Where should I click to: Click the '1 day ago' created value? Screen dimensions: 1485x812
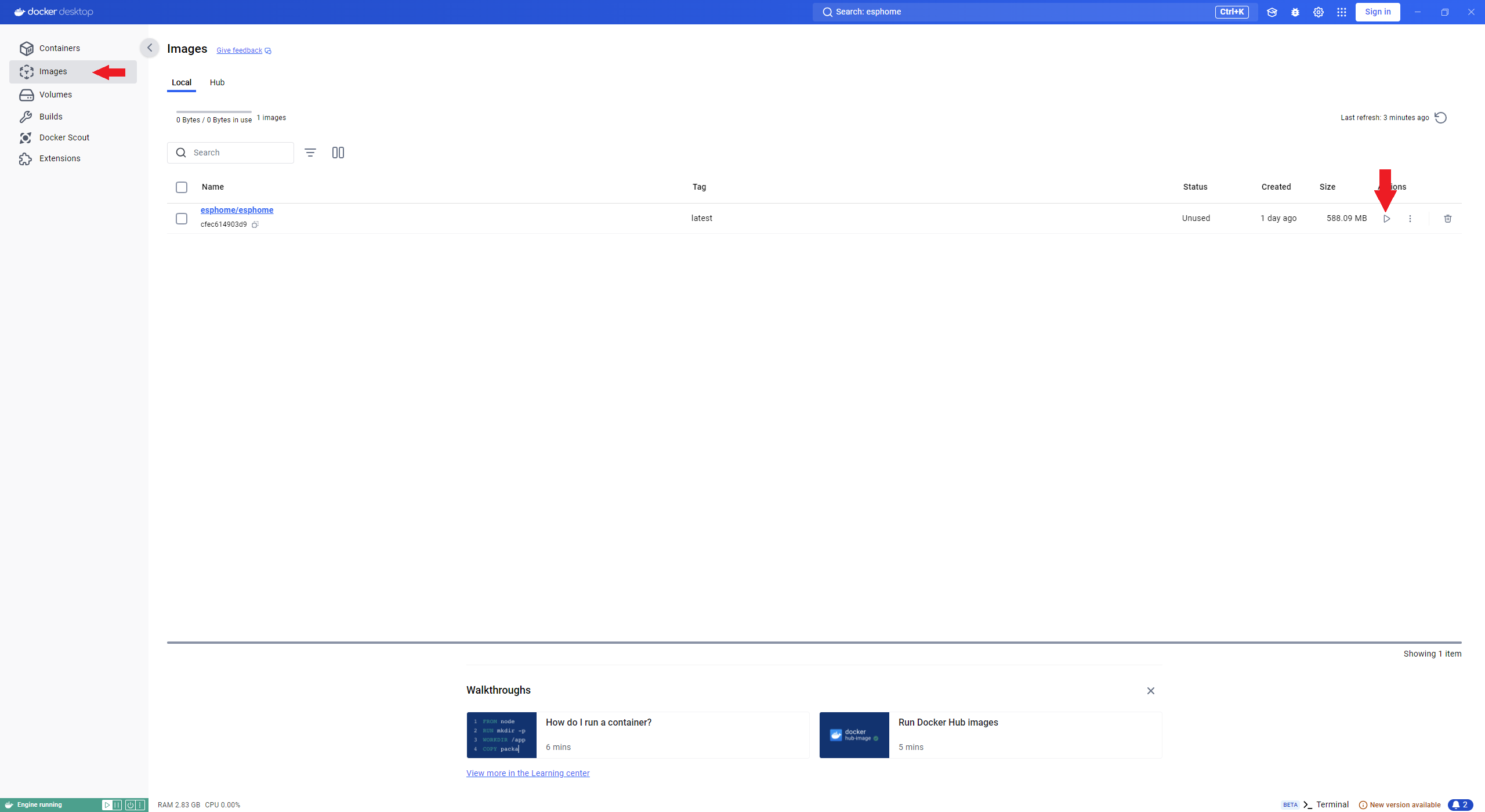(1278, 218)
